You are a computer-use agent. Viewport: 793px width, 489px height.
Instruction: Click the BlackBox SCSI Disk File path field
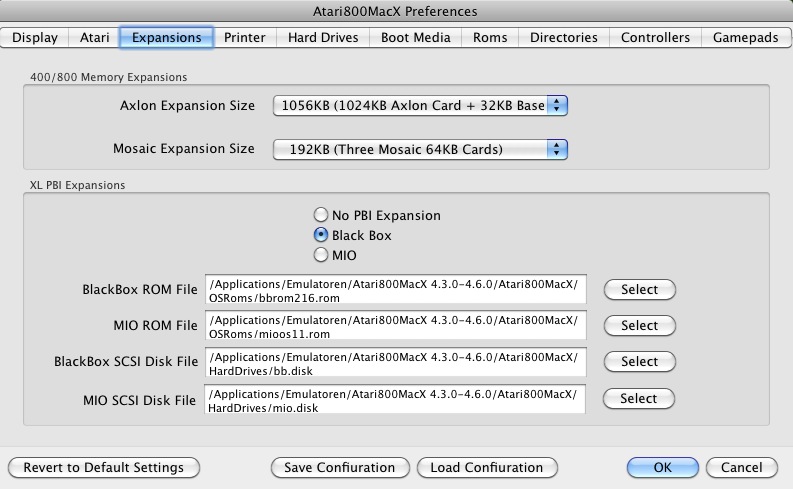(395, 362)
